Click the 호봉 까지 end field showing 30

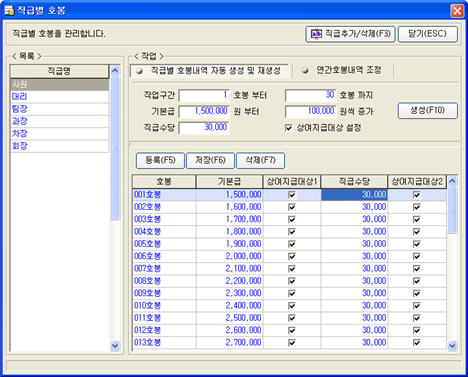310,95
